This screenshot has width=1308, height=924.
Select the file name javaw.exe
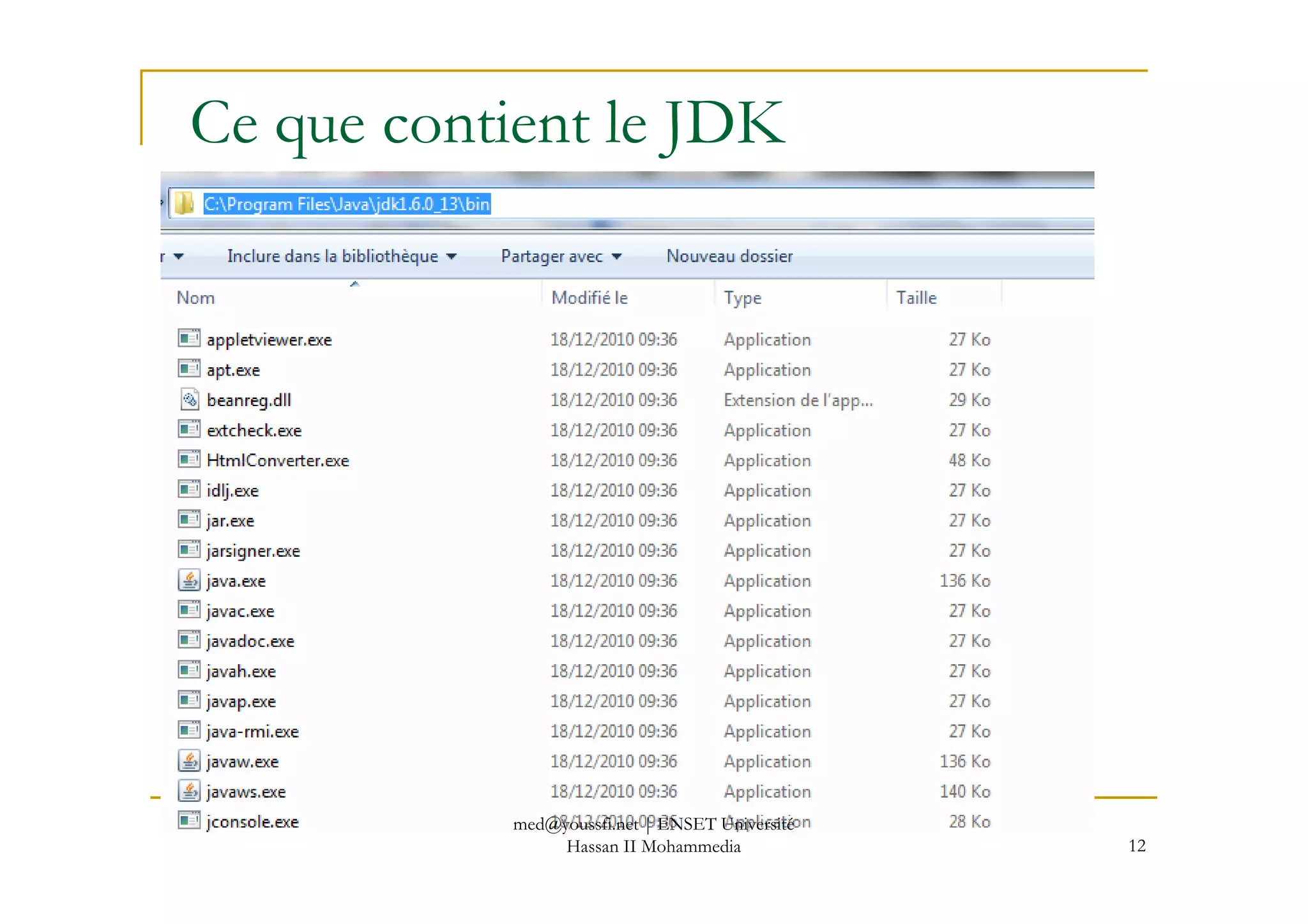tap(242, 762)
